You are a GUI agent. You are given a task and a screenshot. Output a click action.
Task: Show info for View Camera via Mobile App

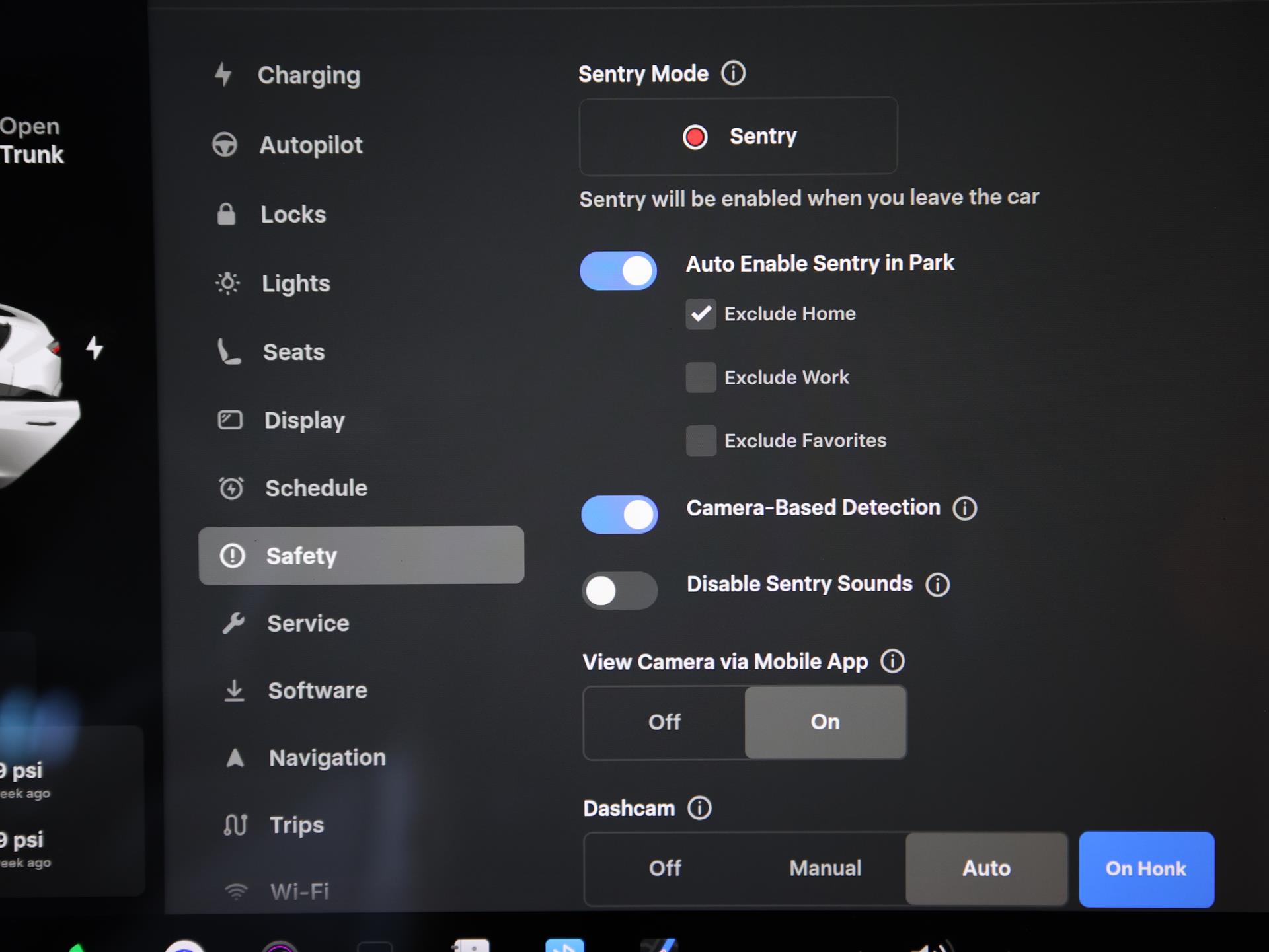tap(892, 661)
